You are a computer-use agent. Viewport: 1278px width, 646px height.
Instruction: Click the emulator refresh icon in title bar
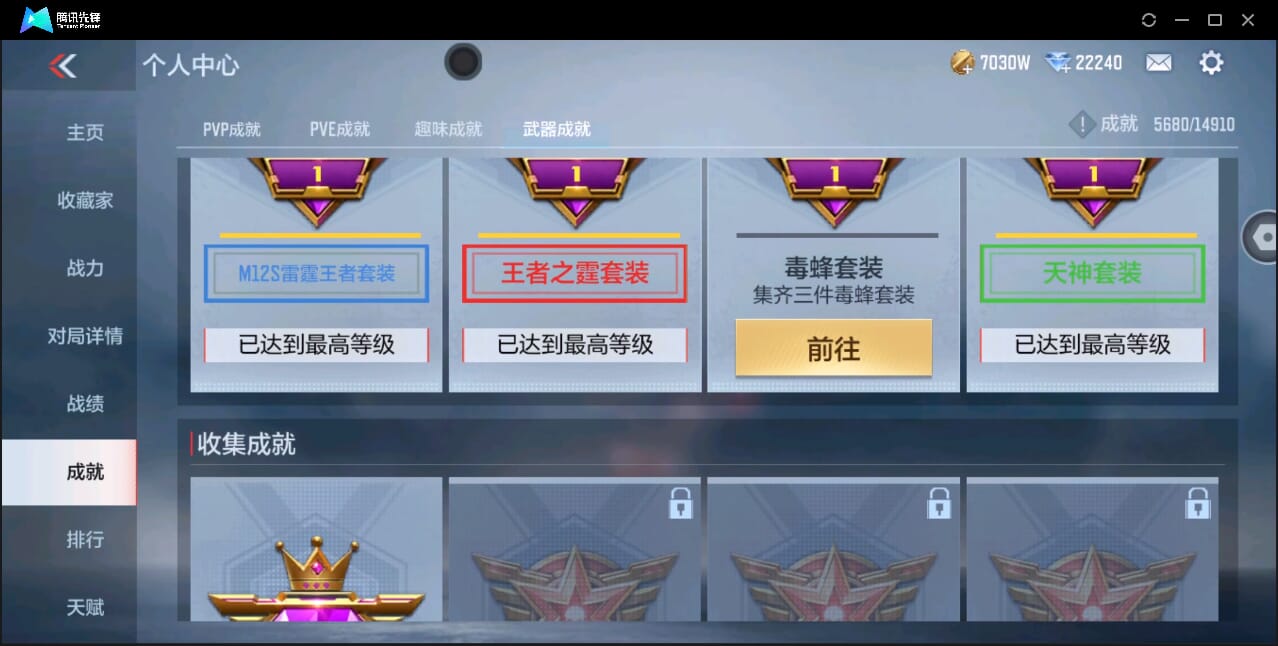(1148, 20)
